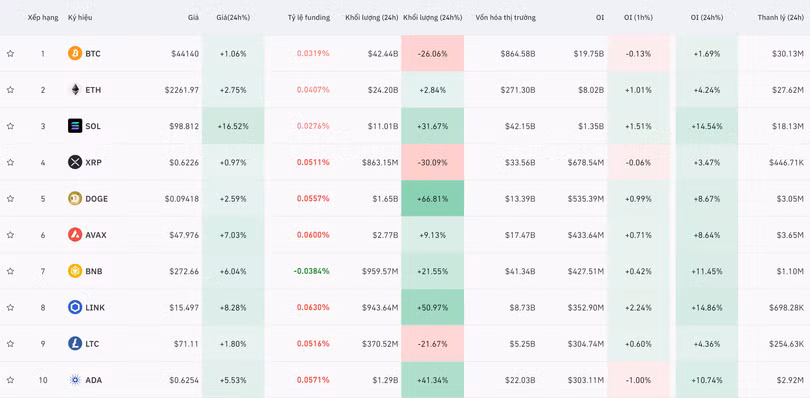Sort by Khối lượng (24h) header

pos(372,18)
